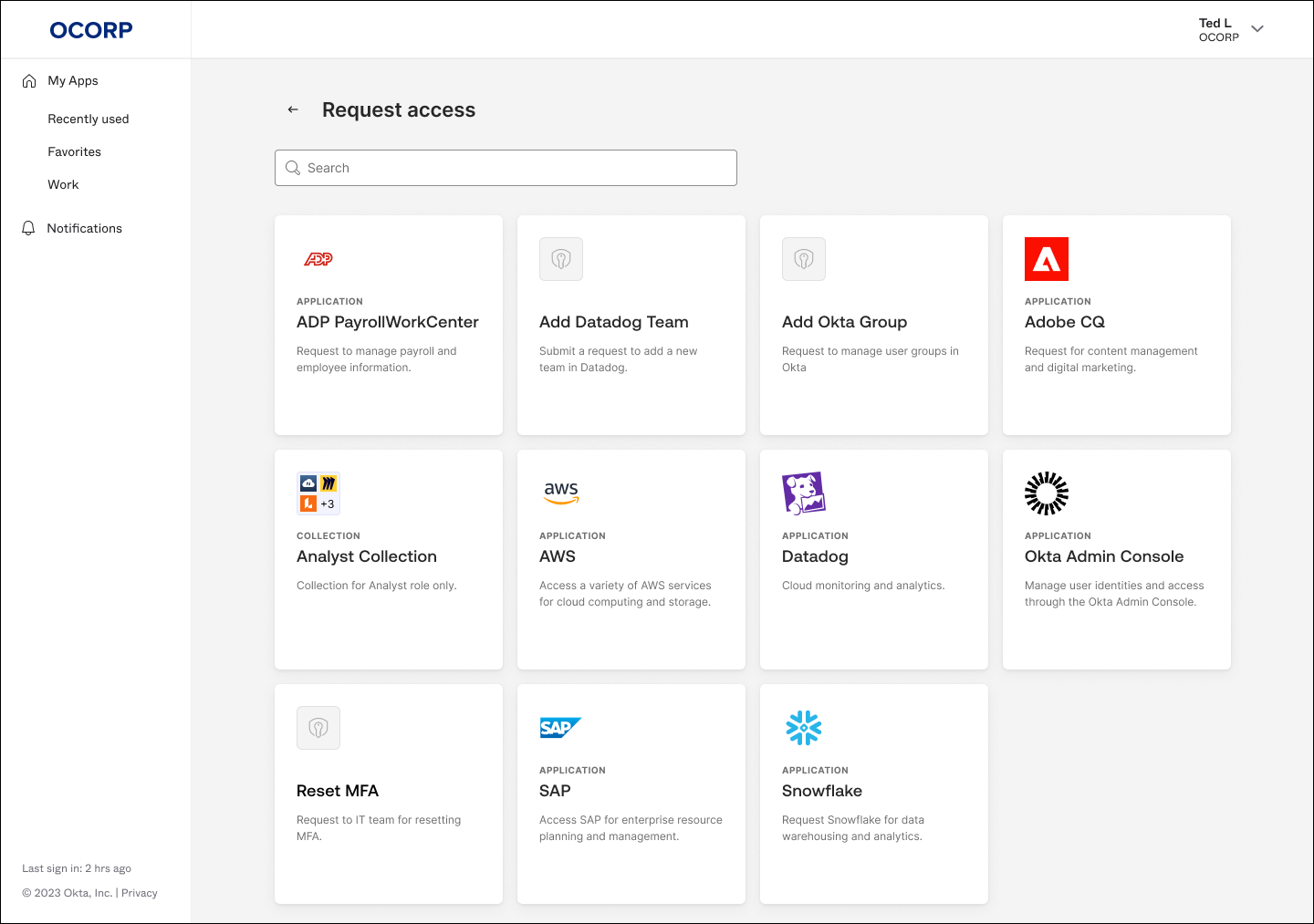Open the Adobe CQ application title
This screenshot has height=924, width=1314.
tap(1065, 322)
